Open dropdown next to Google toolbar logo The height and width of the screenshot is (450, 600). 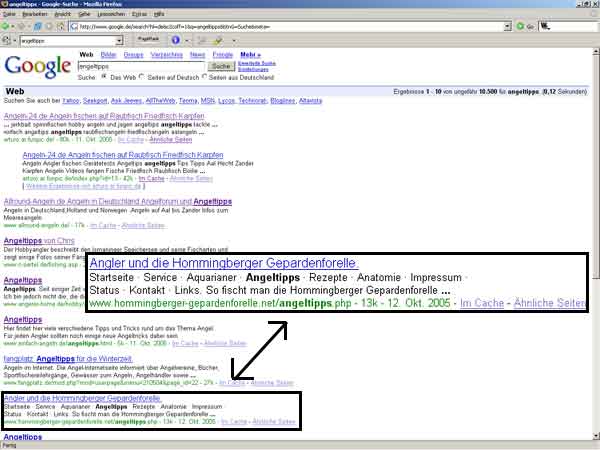(x=15, y=41)
